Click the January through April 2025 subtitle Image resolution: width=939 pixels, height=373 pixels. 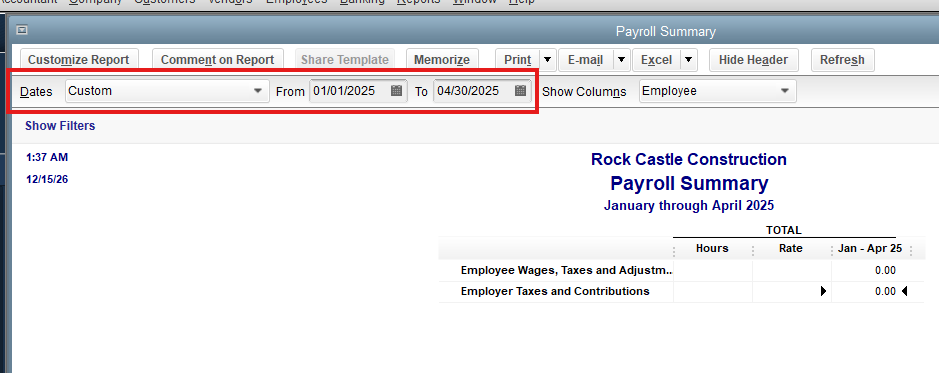point(689,205)
